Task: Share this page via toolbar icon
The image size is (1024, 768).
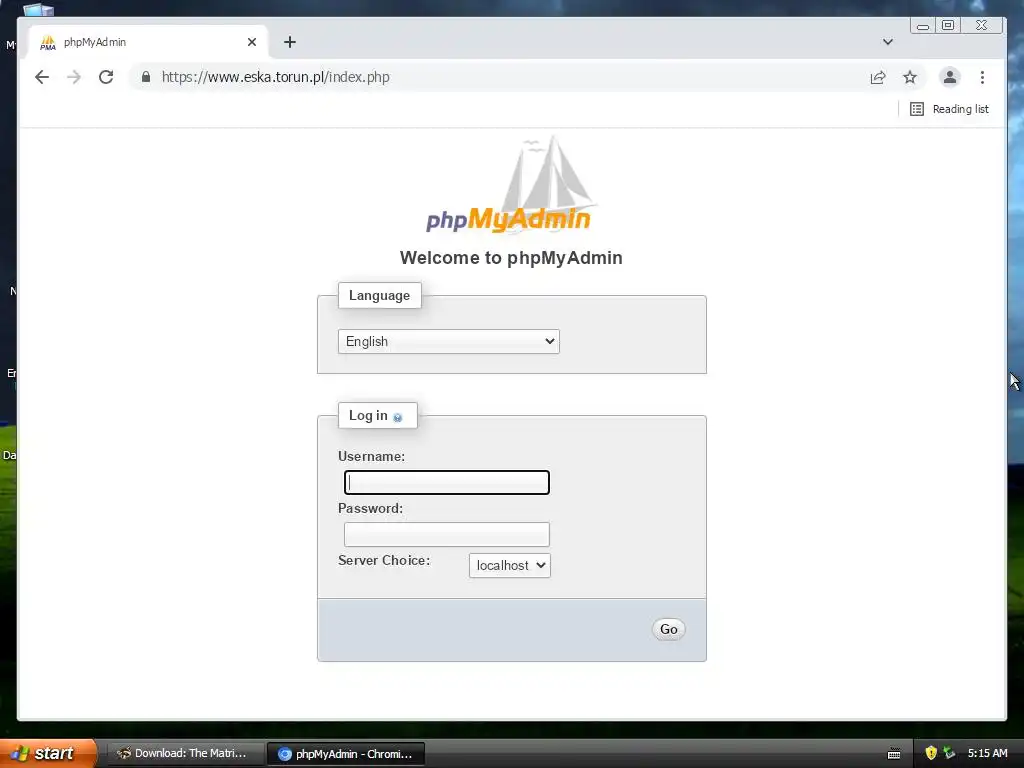Action: pyautogui.click(x=878, y=78)
